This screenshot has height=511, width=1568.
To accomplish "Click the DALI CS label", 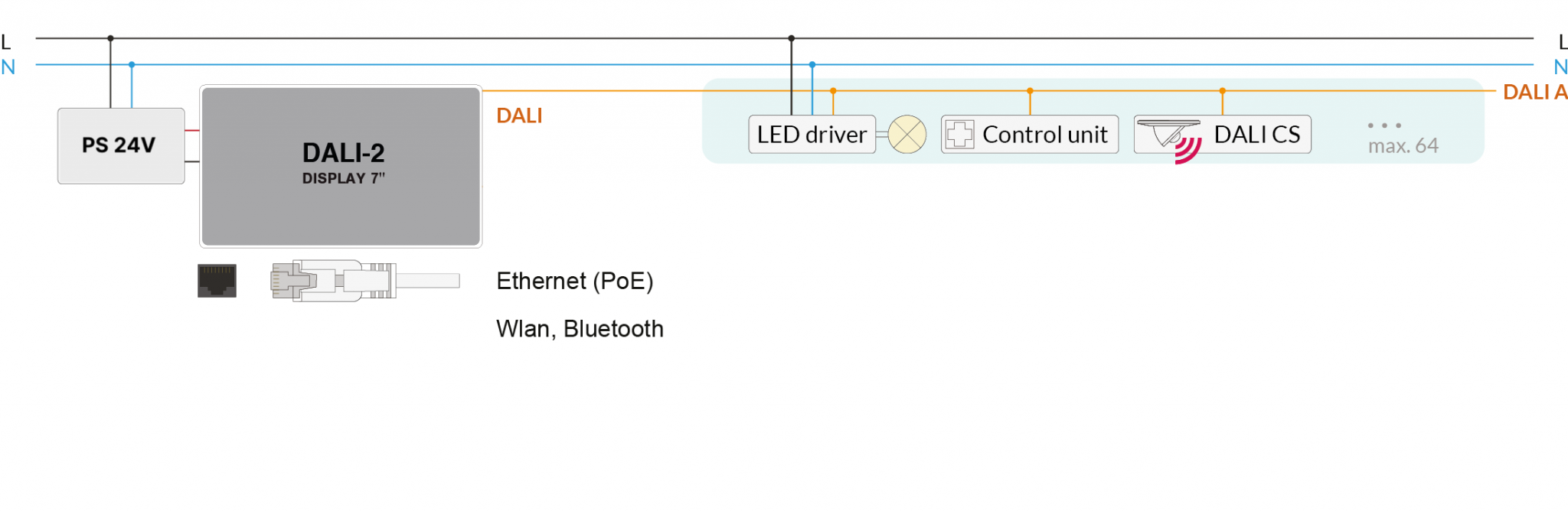I will pyautogui.click(x=1257, y=135).
